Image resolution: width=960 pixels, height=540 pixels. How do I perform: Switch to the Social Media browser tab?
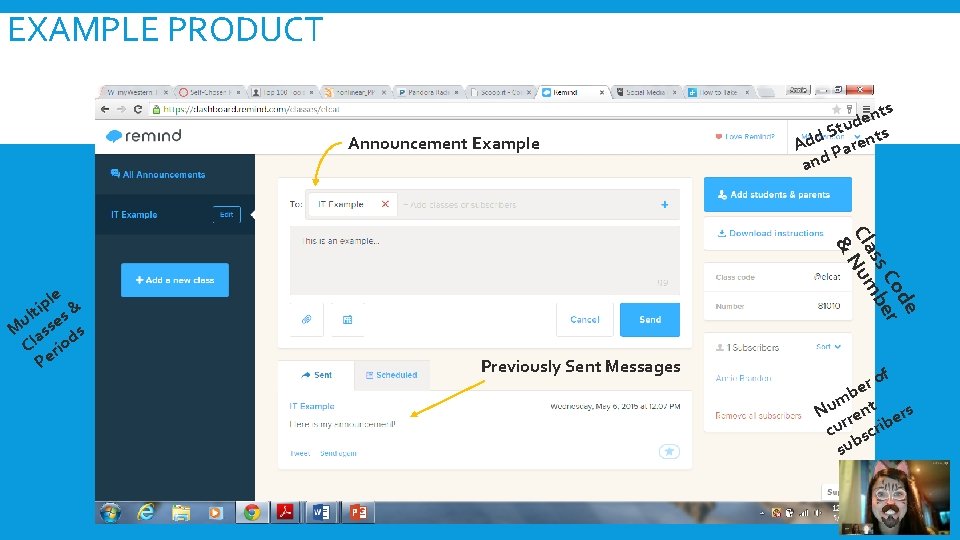tap(646, 92)
